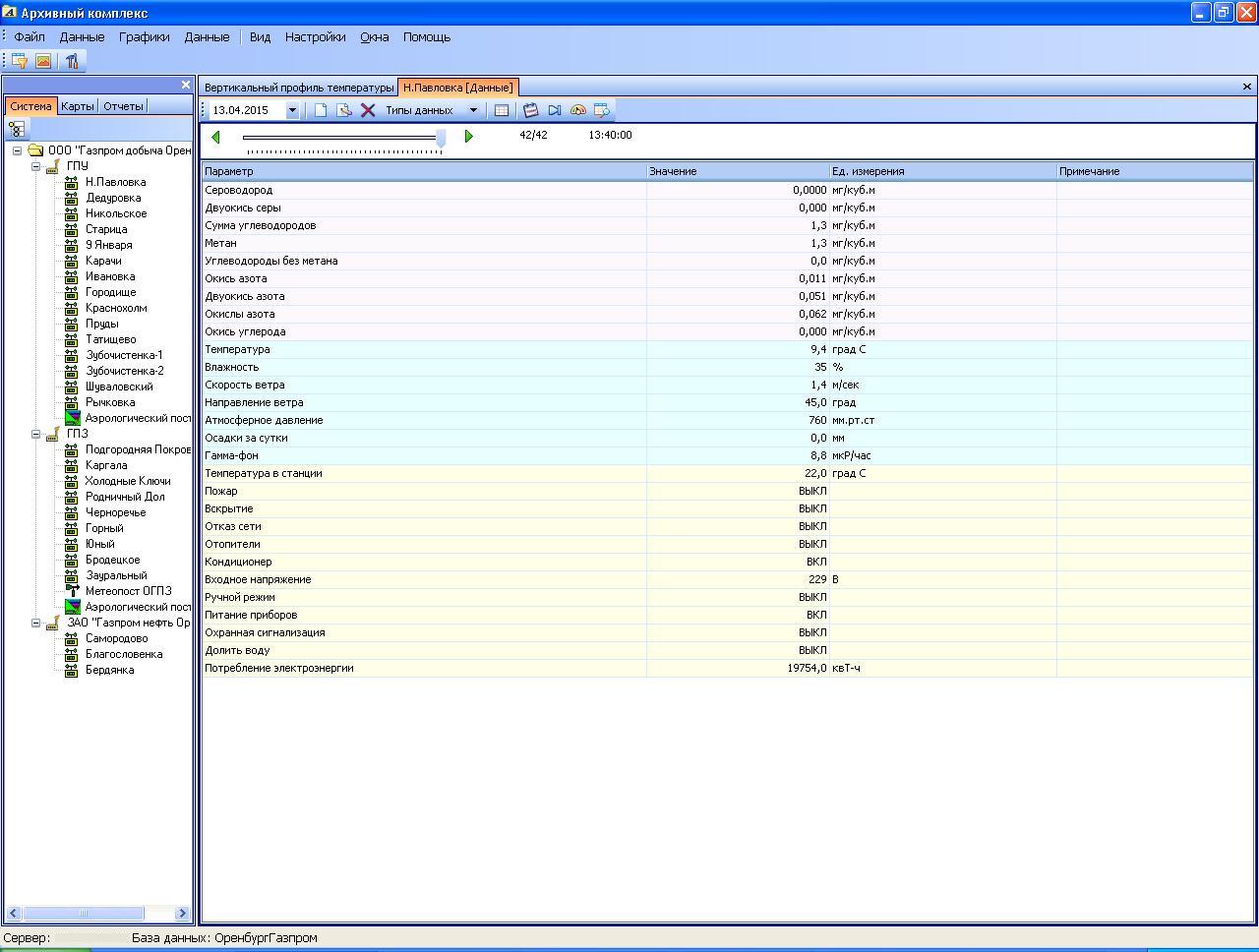Click the station icon beside Самородово

(x=72, y=638)
